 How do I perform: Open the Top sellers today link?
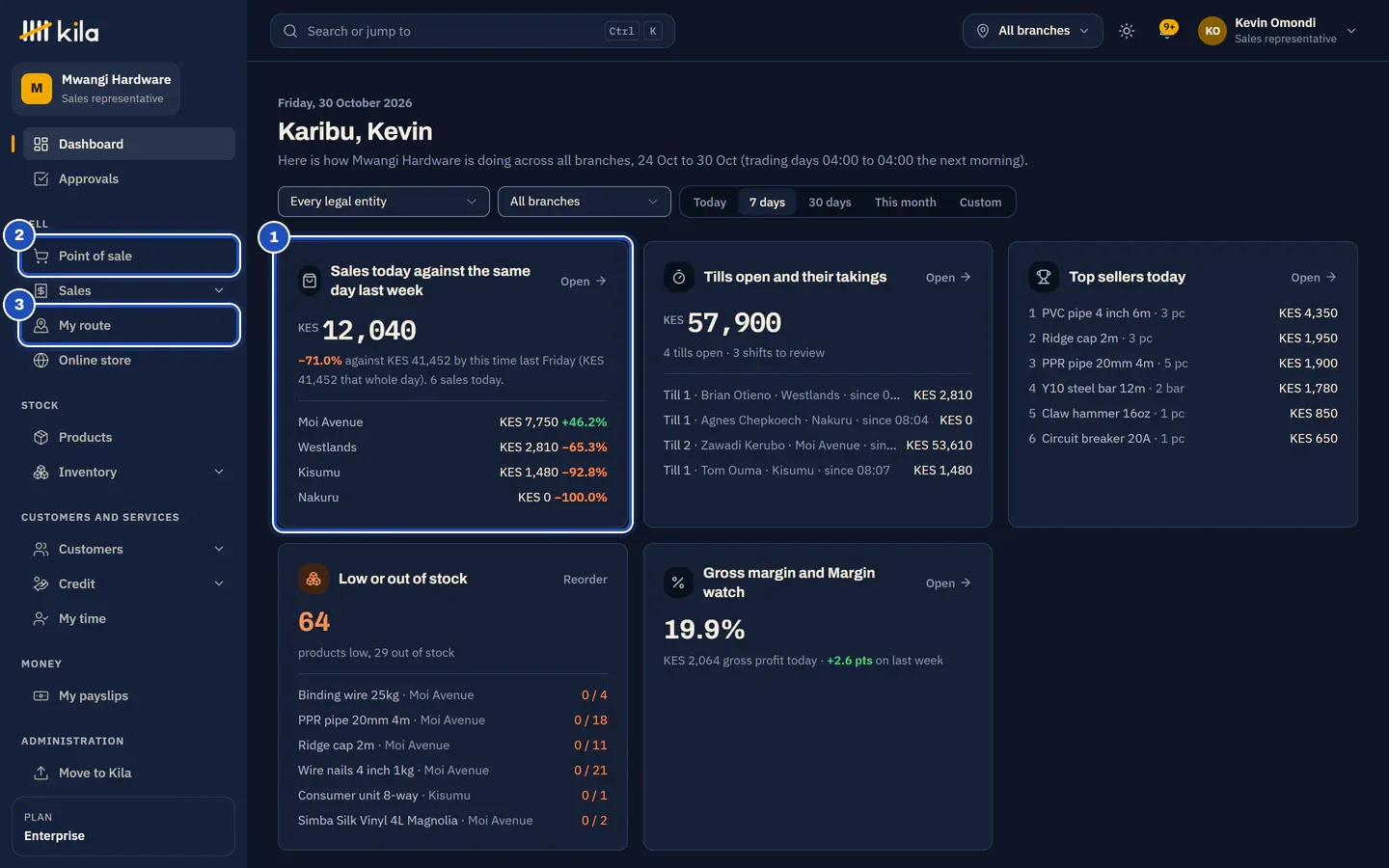tap(1314, 277)
